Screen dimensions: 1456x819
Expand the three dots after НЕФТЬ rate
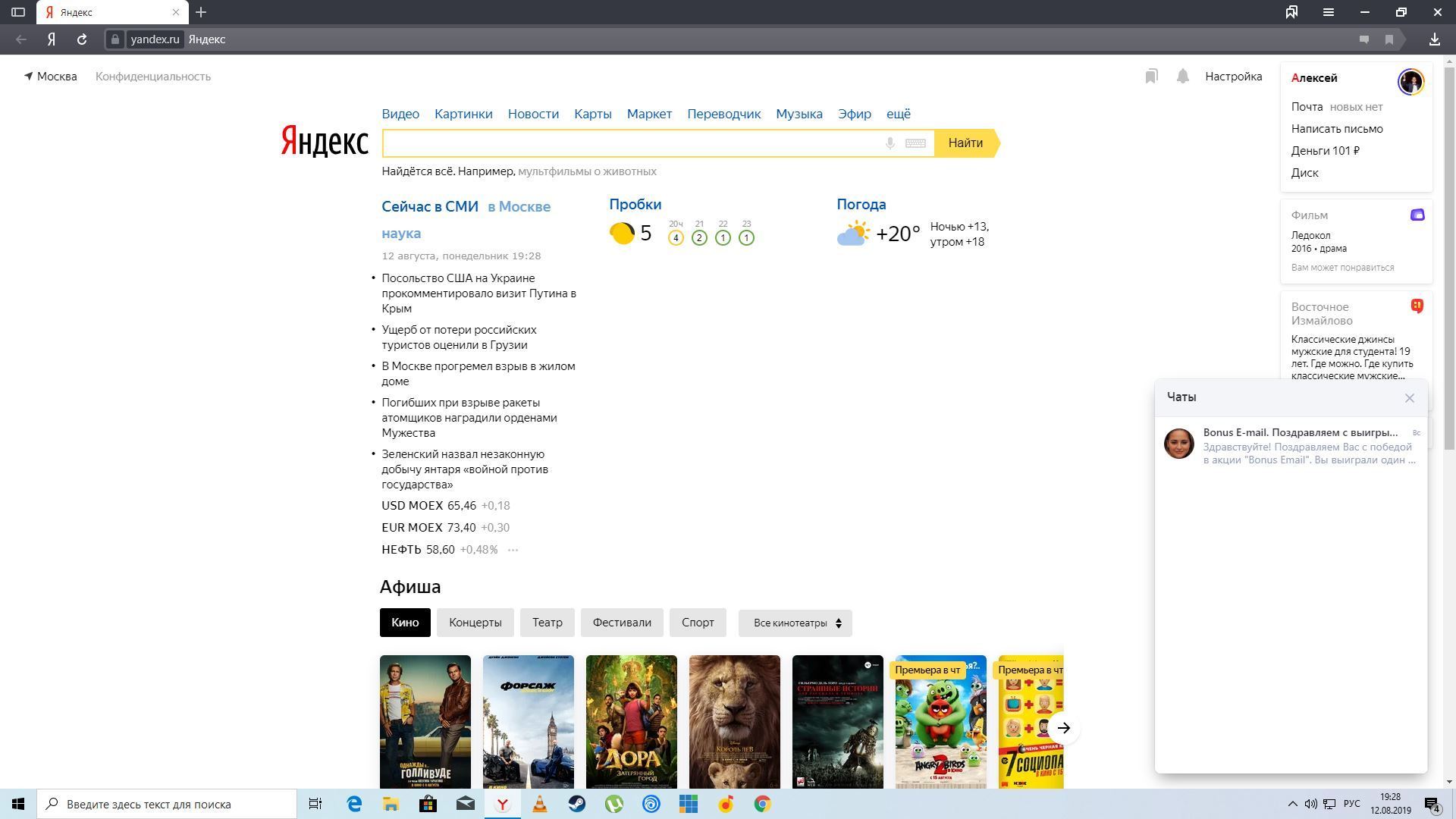pos(513,550)
